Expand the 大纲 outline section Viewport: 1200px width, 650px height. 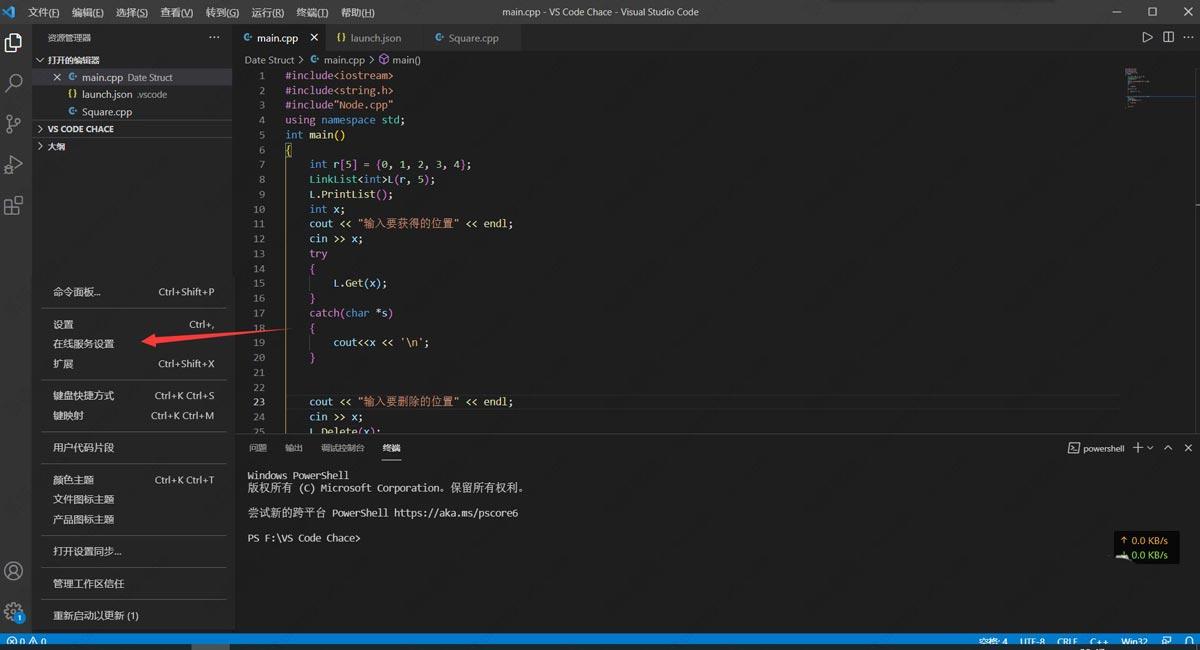[x=56, y=146]
